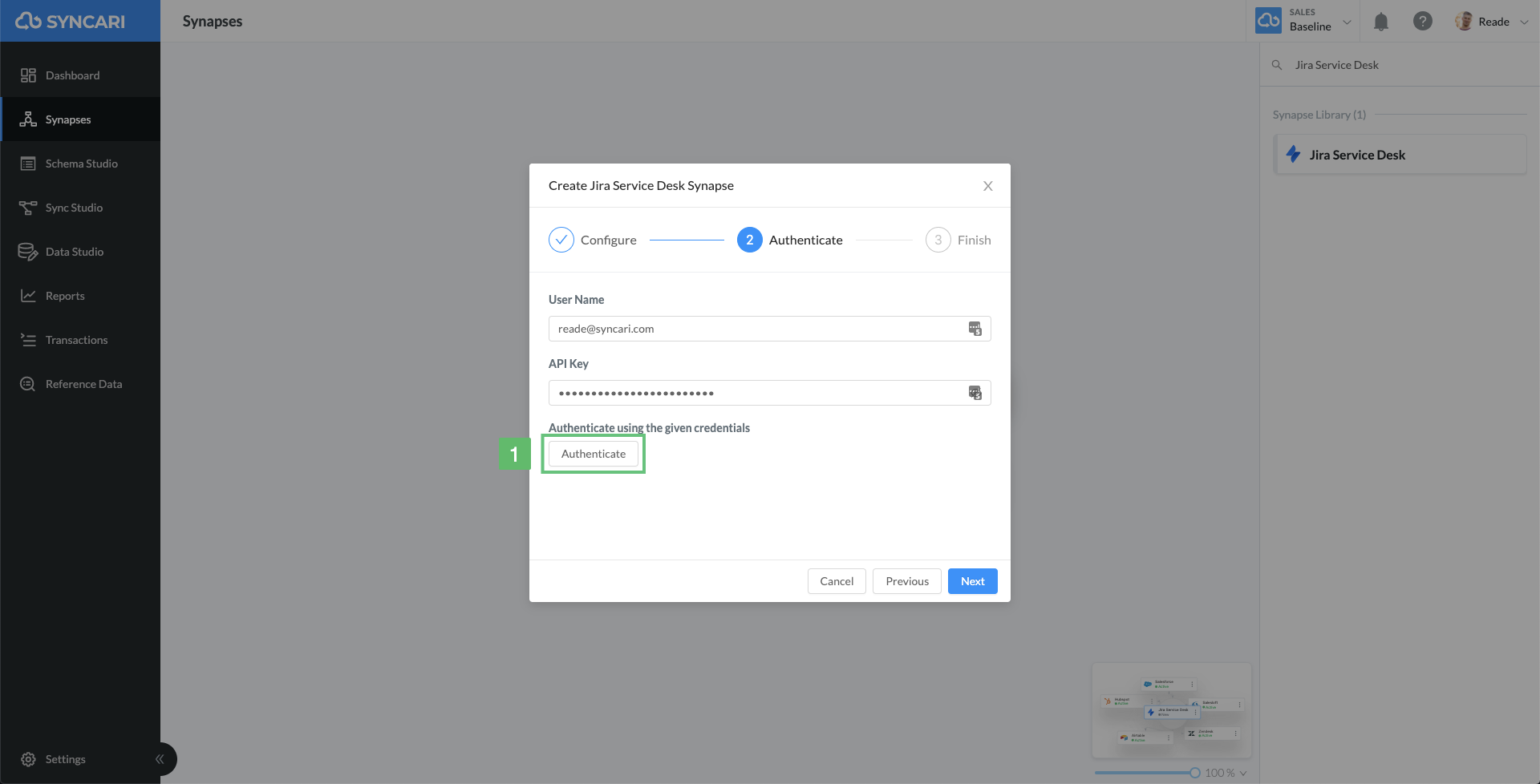This screenshot has height=784, width=1540.
Task: Adjust the canvas zoom slider handle
Action: coord(1195,773)
